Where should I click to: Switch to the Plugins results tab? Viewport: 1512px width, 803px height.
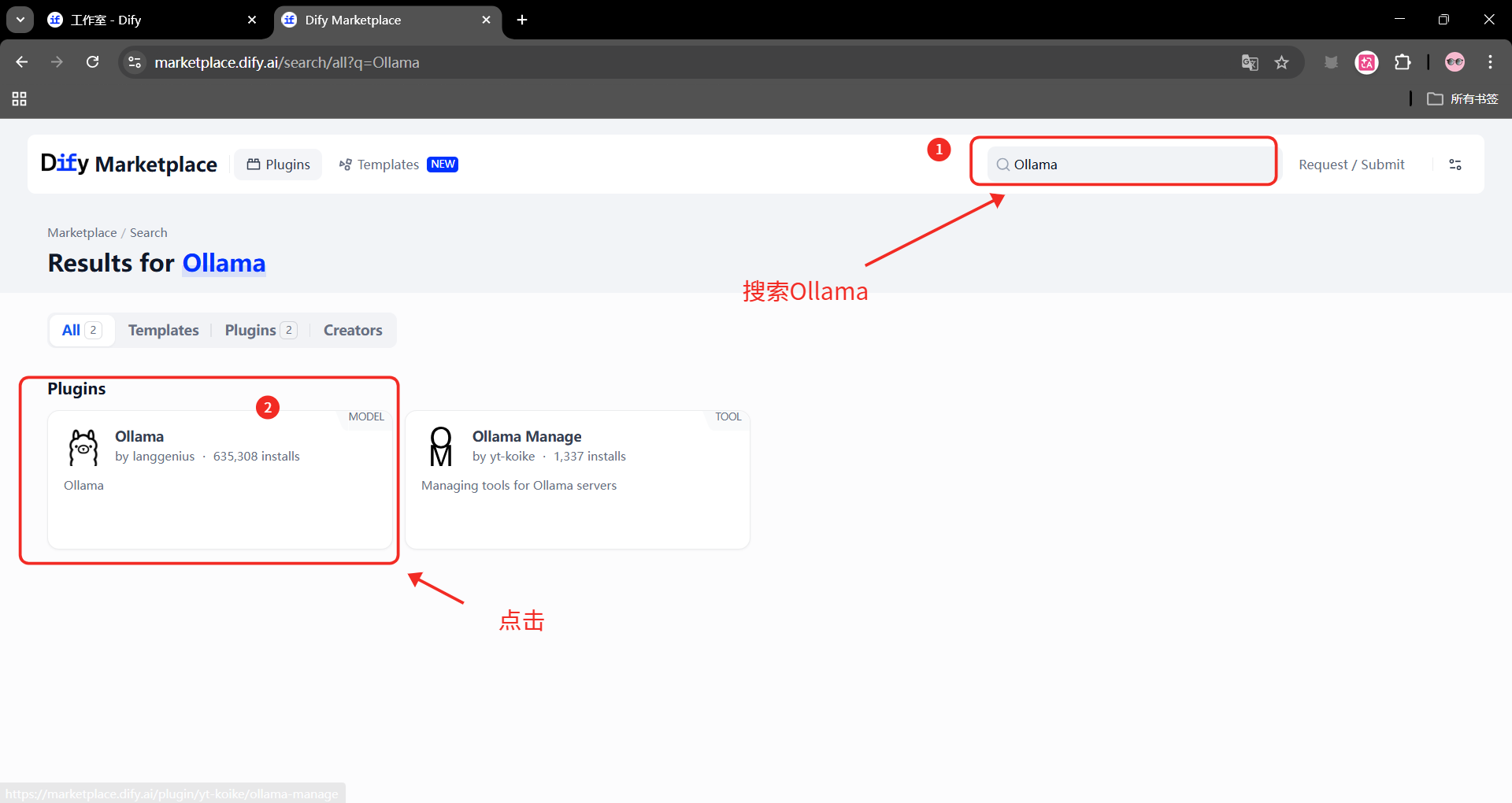(x=261, y=331)
